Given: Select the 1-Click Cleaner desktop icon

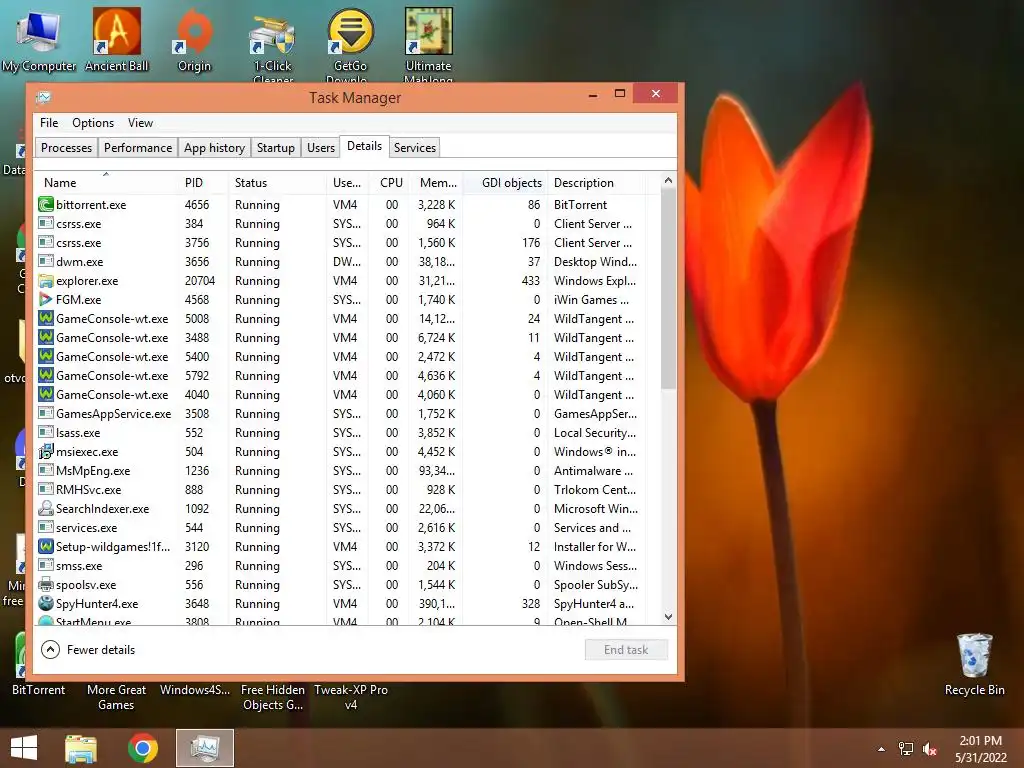Looking at the screenshot, I should [x=273, y=46].
